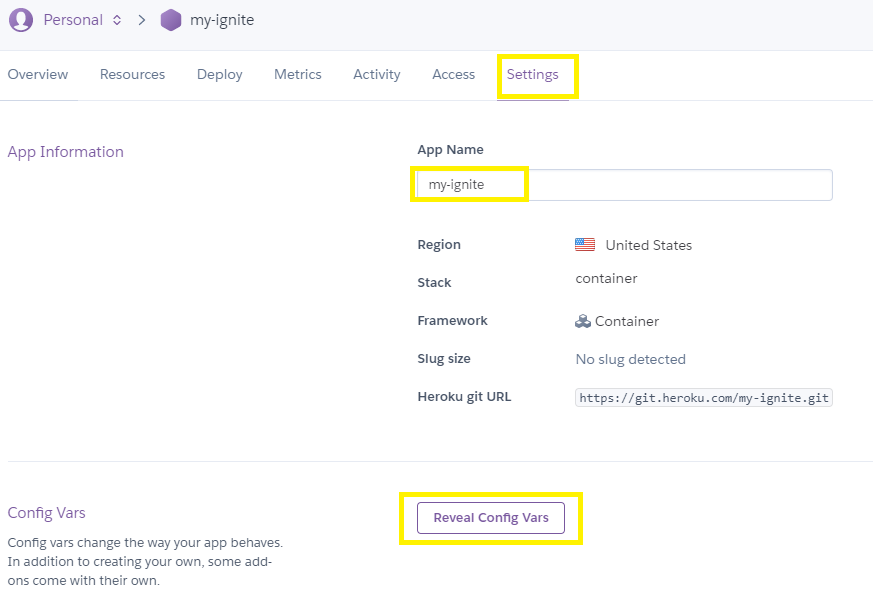Click the United States flag icon
This screenshot has height=615, width=873.
(585, 244)
